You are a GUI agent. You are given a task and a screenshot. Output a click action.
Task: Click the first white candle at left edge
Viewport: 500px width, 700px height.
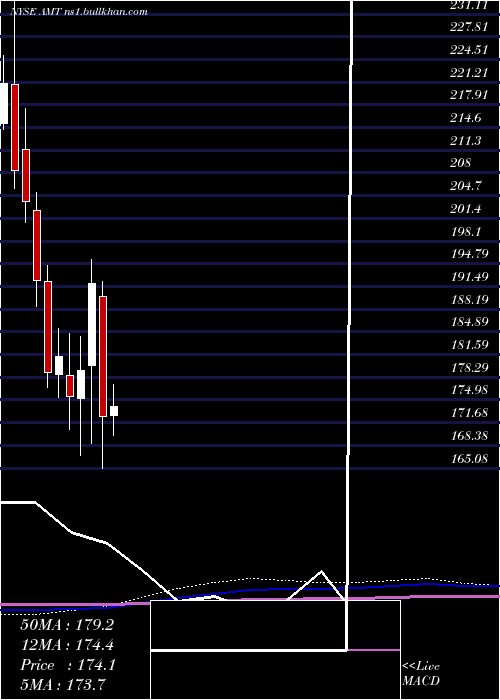4,103
